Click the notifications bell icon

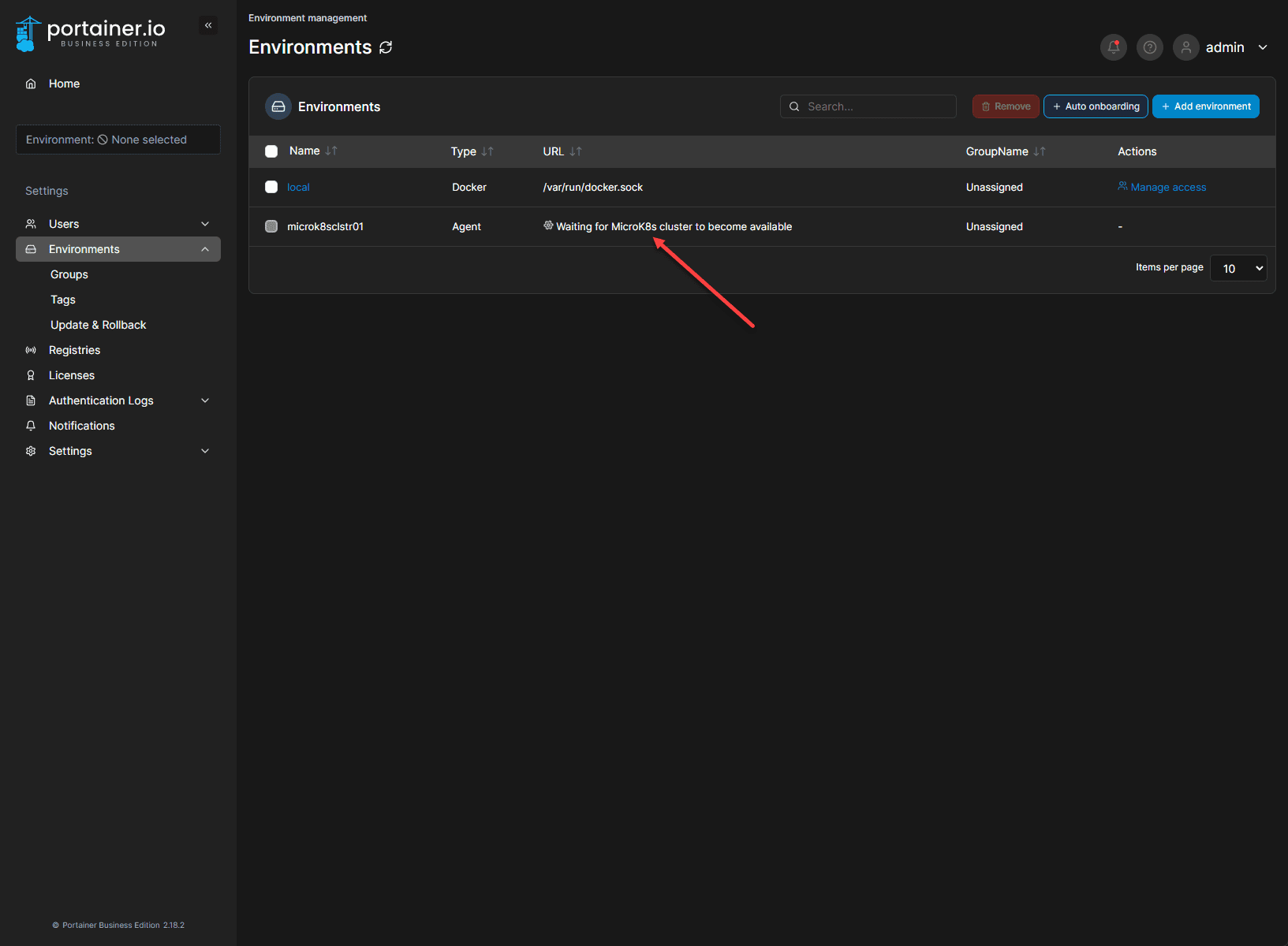1113,47
